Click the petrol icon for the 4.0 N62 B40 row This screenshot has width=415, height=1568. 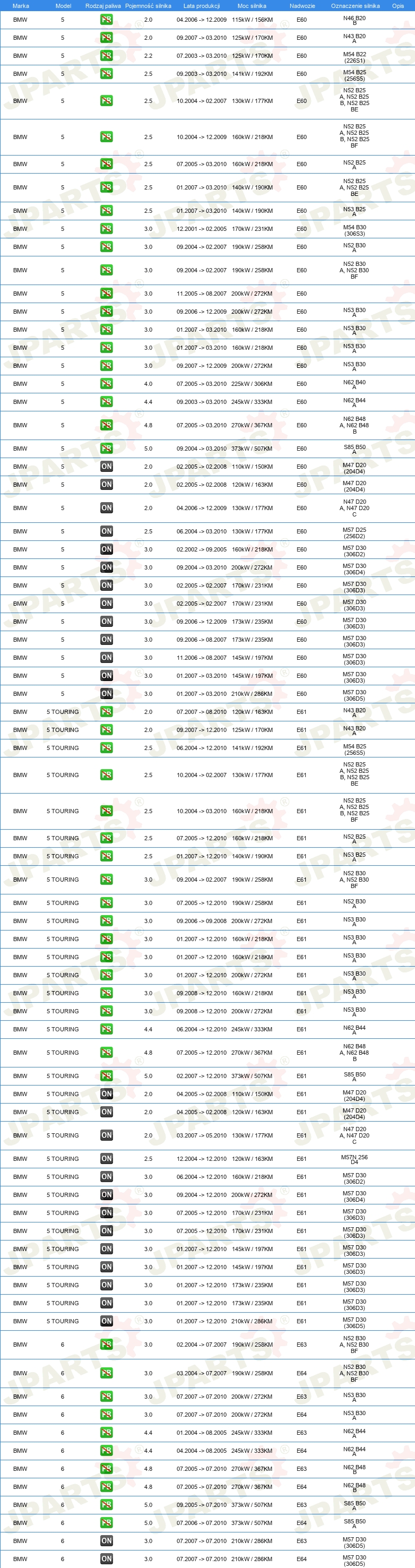(x=107, y=384)
